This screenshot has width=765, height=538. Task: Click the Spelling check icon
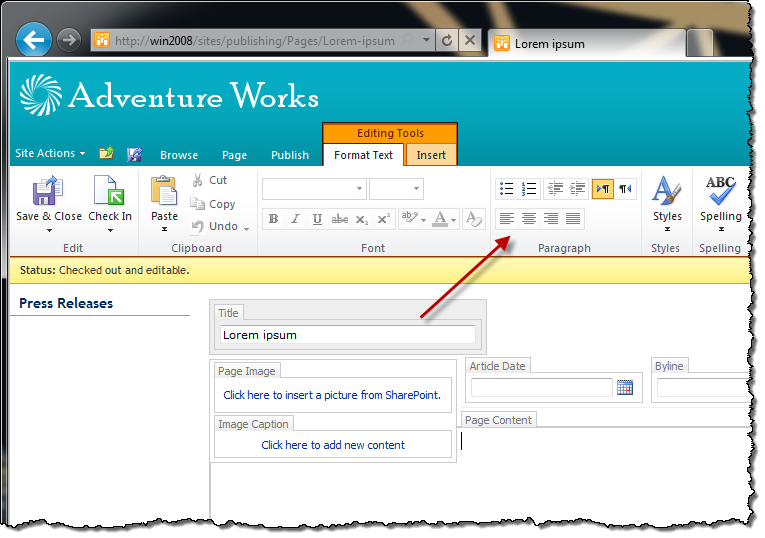click(x=721, y=190)
